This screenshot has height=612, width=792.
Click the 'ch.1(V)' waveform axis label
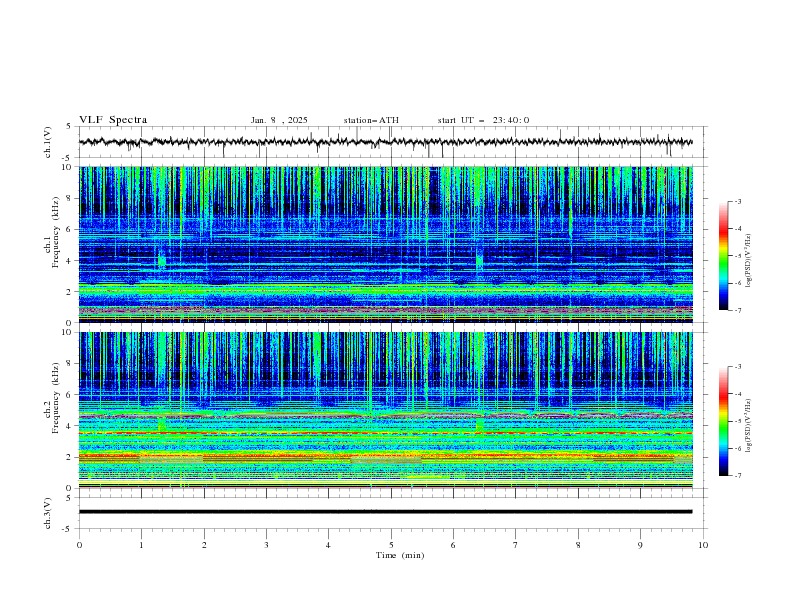(x=48, y=142)
